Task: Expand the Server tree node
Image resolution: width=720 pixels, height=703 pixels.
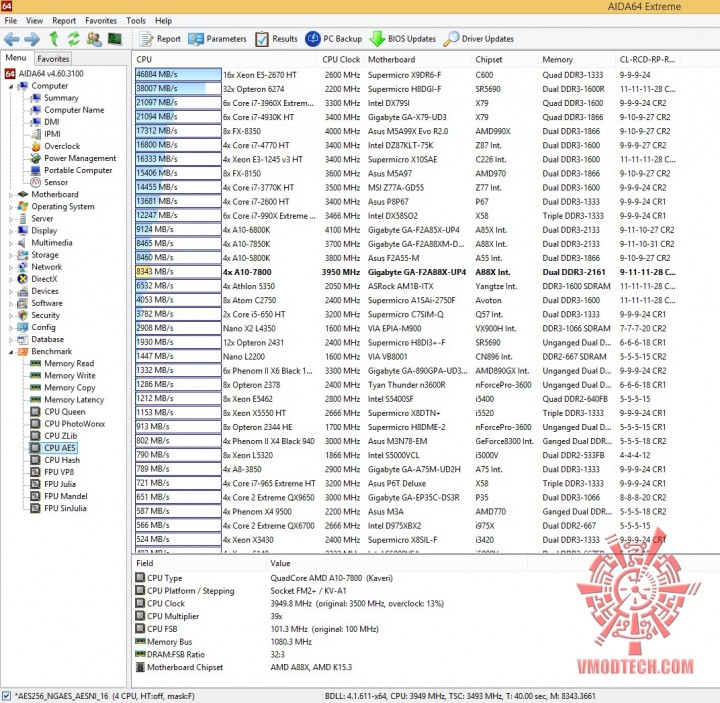Action: pyautogui.click(x=11, y=219)
